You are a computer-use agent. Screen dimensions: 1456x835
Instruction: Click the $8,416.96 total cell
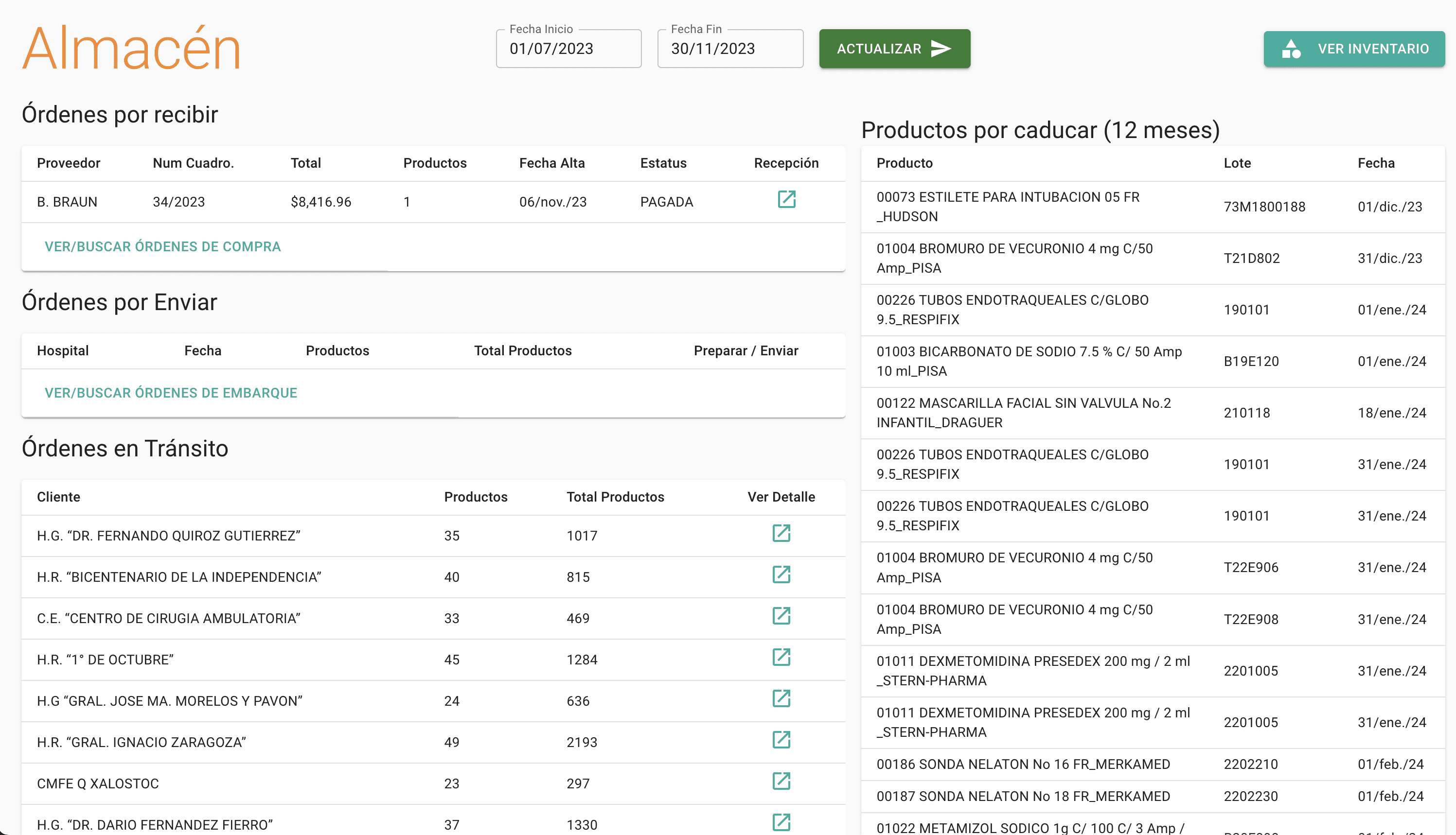click(320, 202)
